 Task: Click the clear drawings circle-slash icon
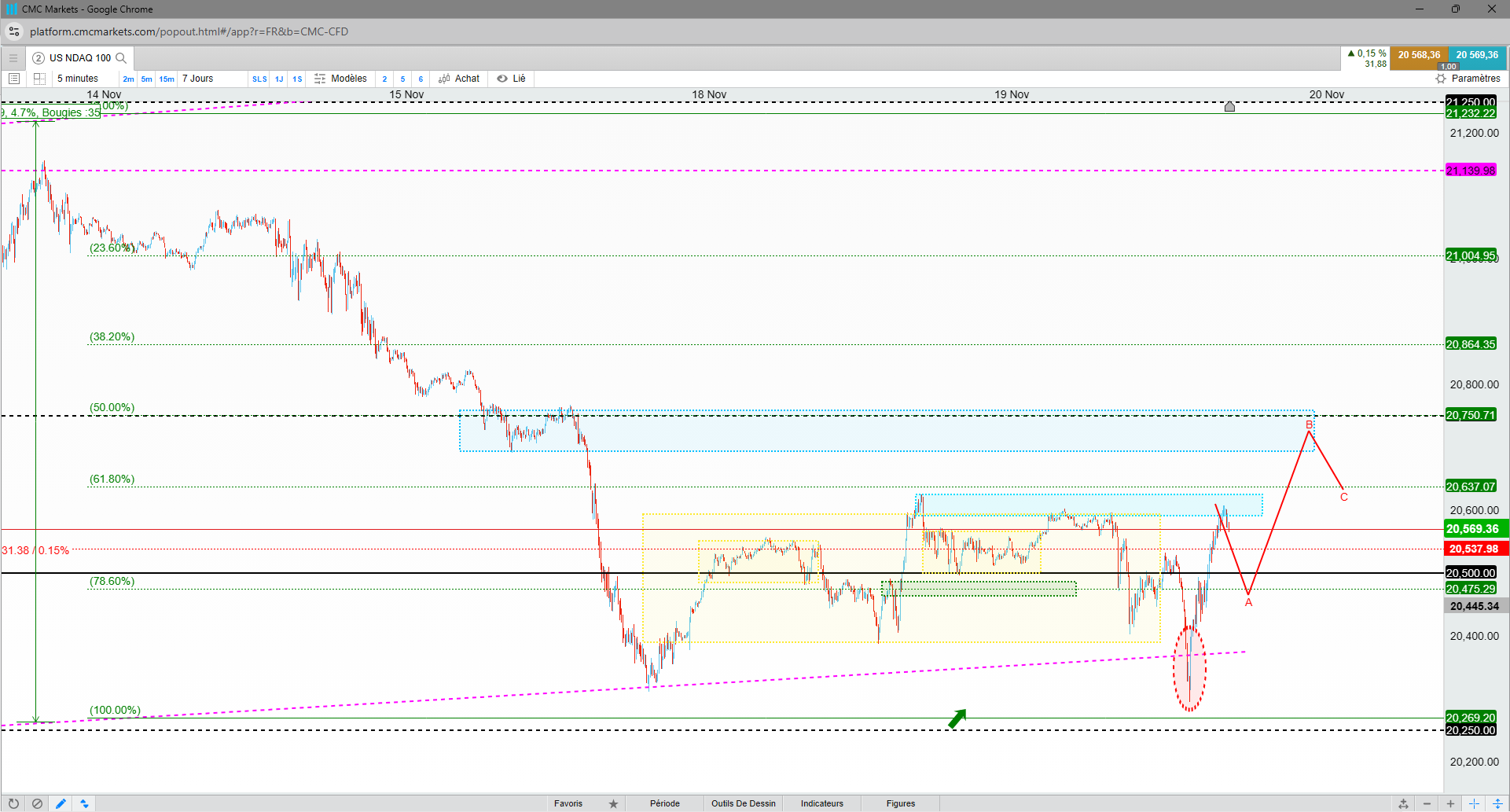pos(37,803)
